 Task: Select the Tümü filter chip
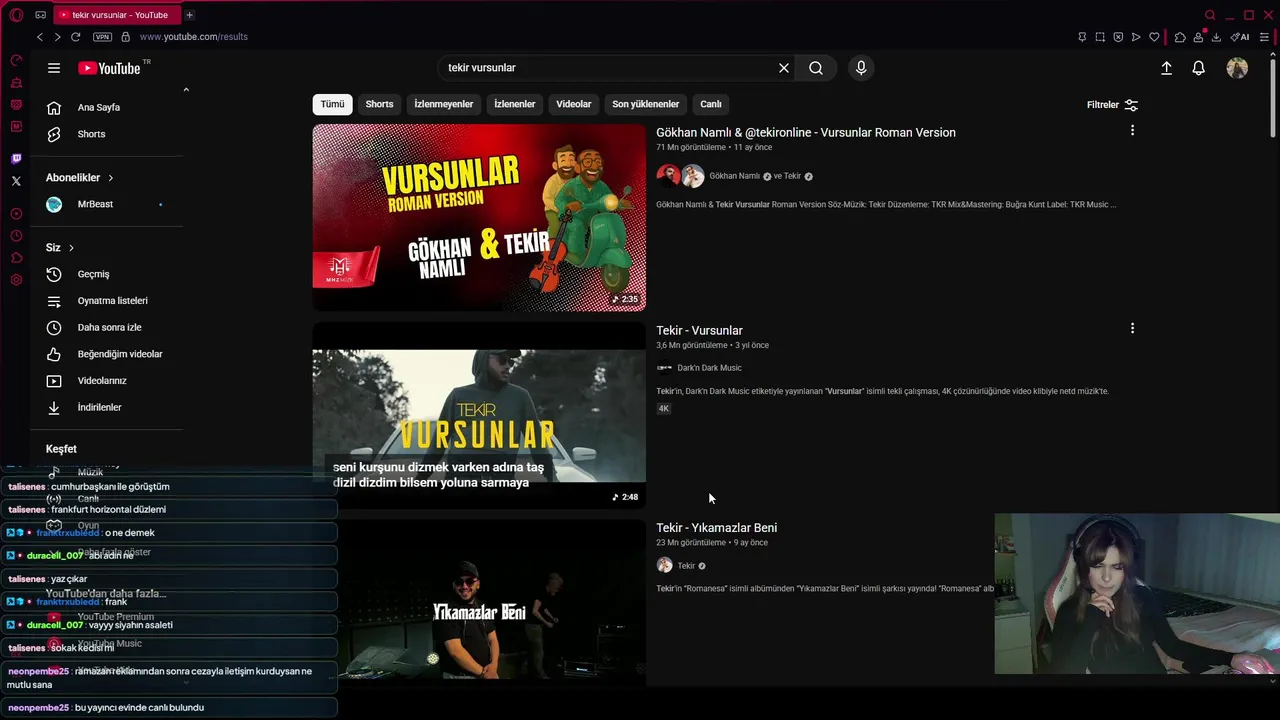tap(332, 104)
